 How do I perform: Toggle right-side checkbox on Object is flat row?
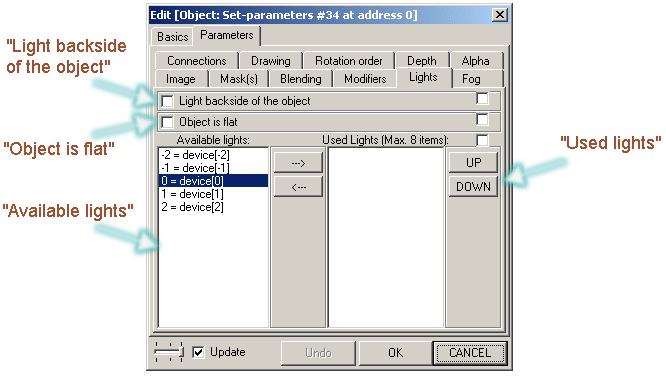pos(482,119)
